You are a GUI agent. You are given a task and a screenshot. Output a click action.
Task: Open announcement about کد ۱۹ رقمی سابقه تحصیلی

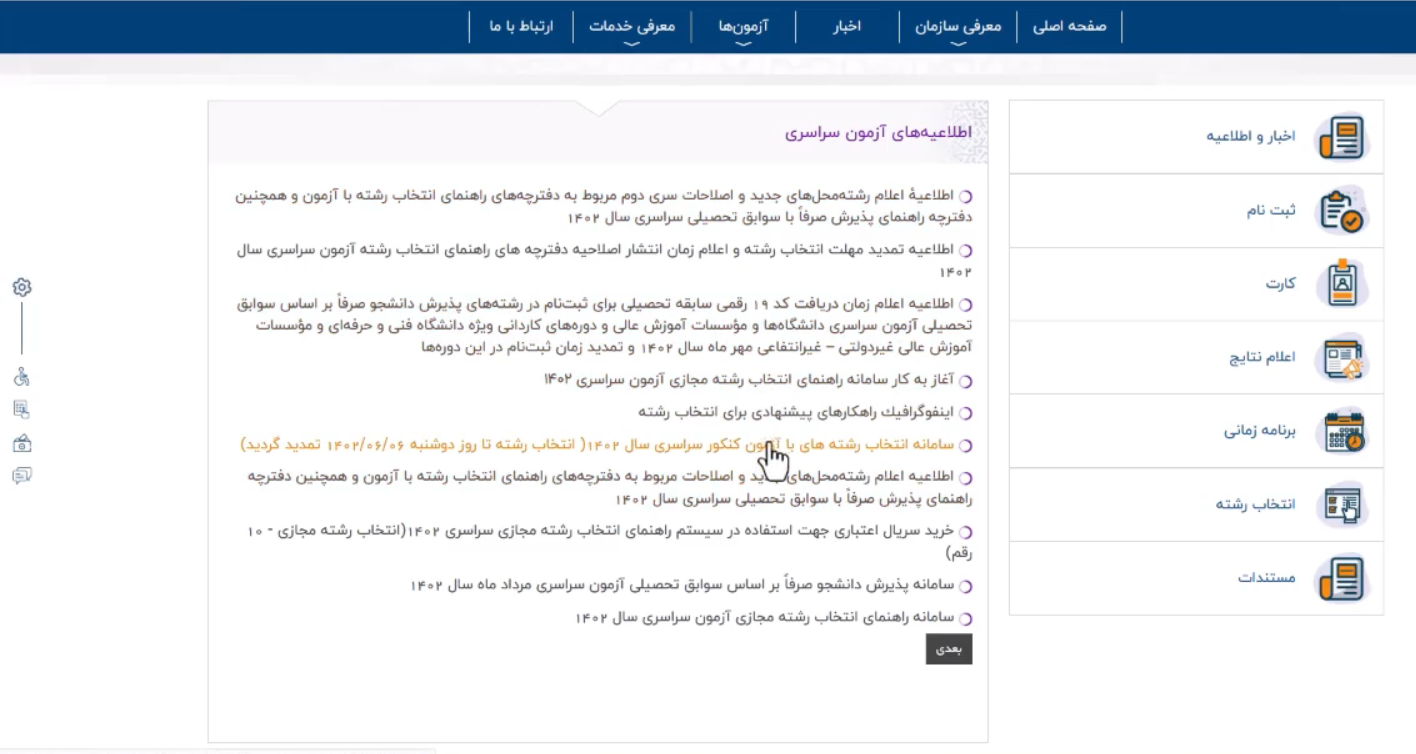(x=604, y=325)
